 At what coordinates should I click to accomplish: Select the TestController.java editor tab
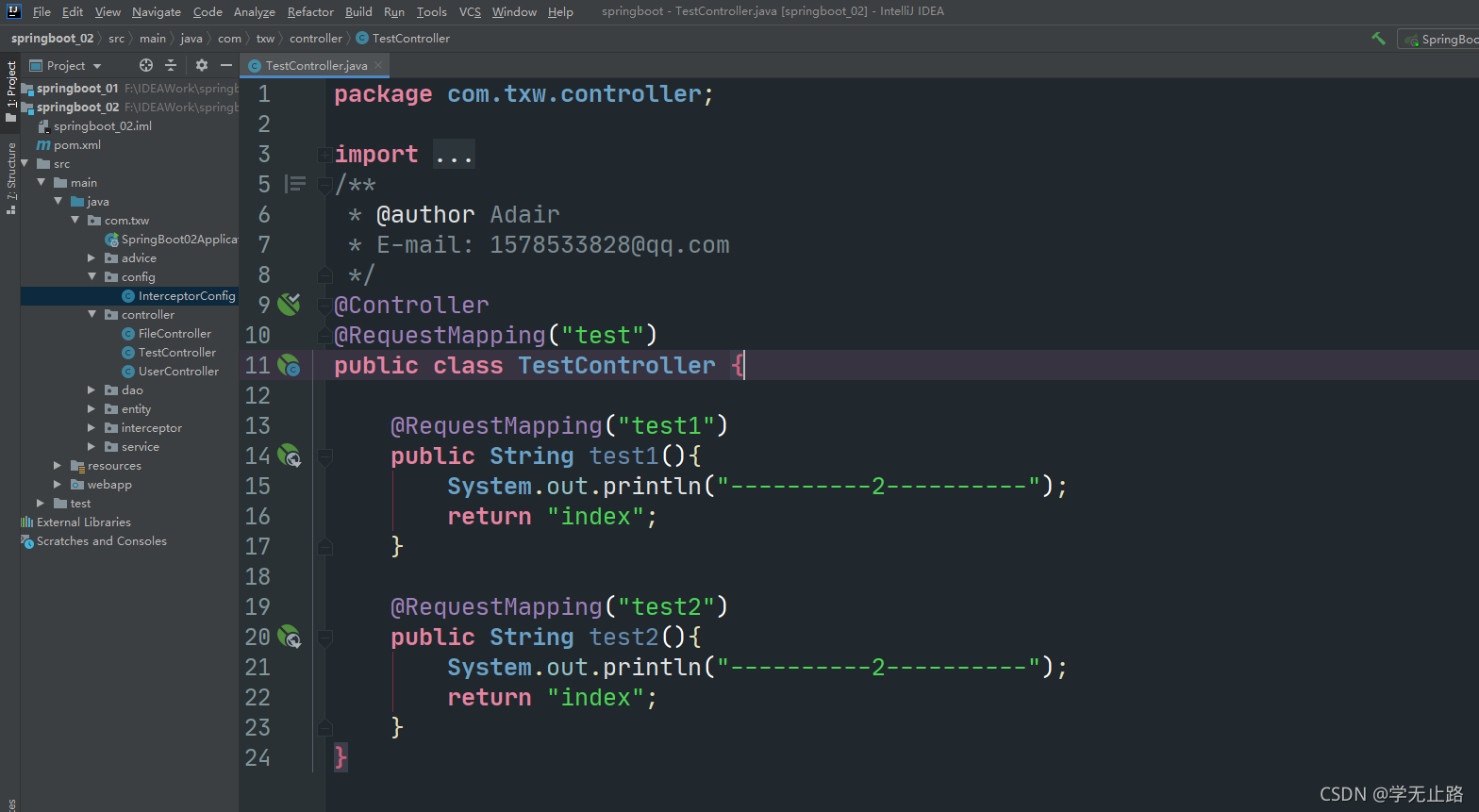316,65
